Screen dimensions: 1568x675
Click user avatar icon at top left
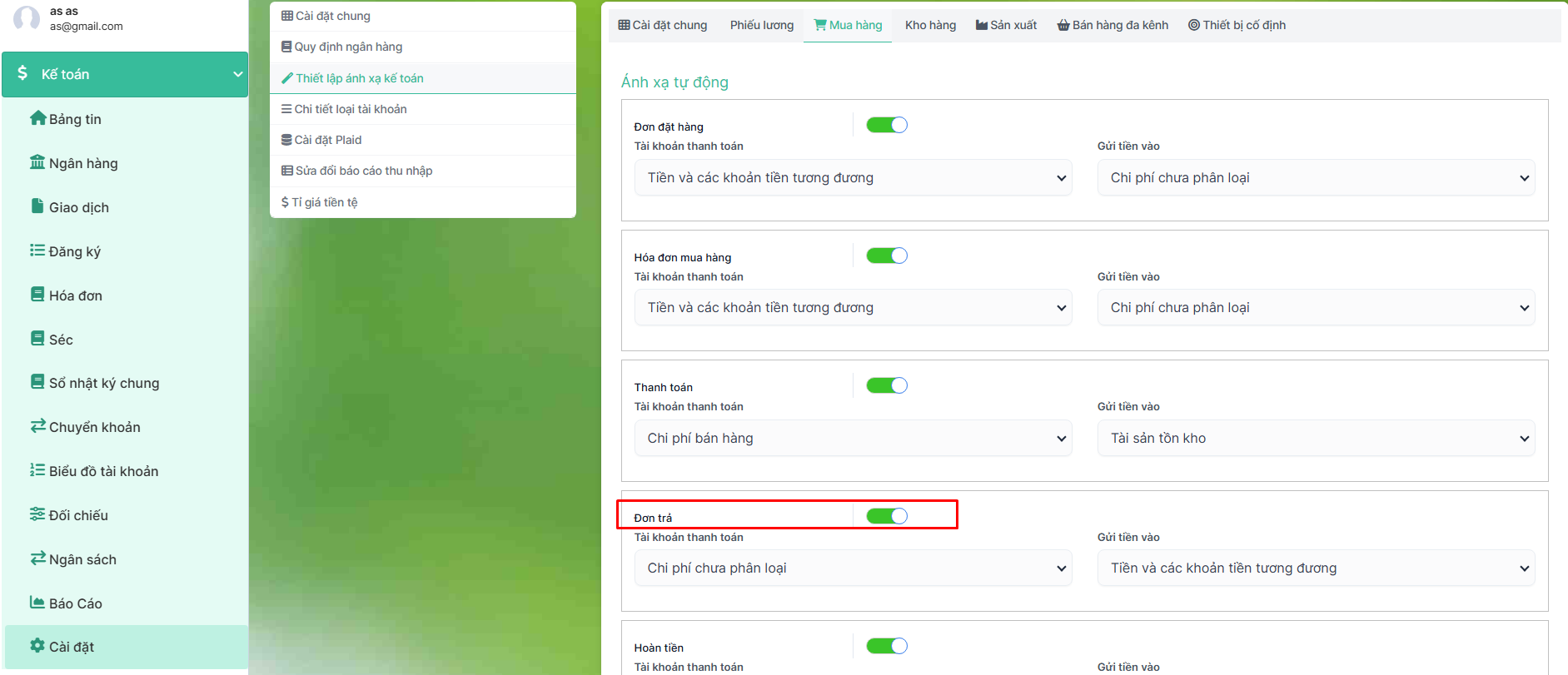coord(27,18)
